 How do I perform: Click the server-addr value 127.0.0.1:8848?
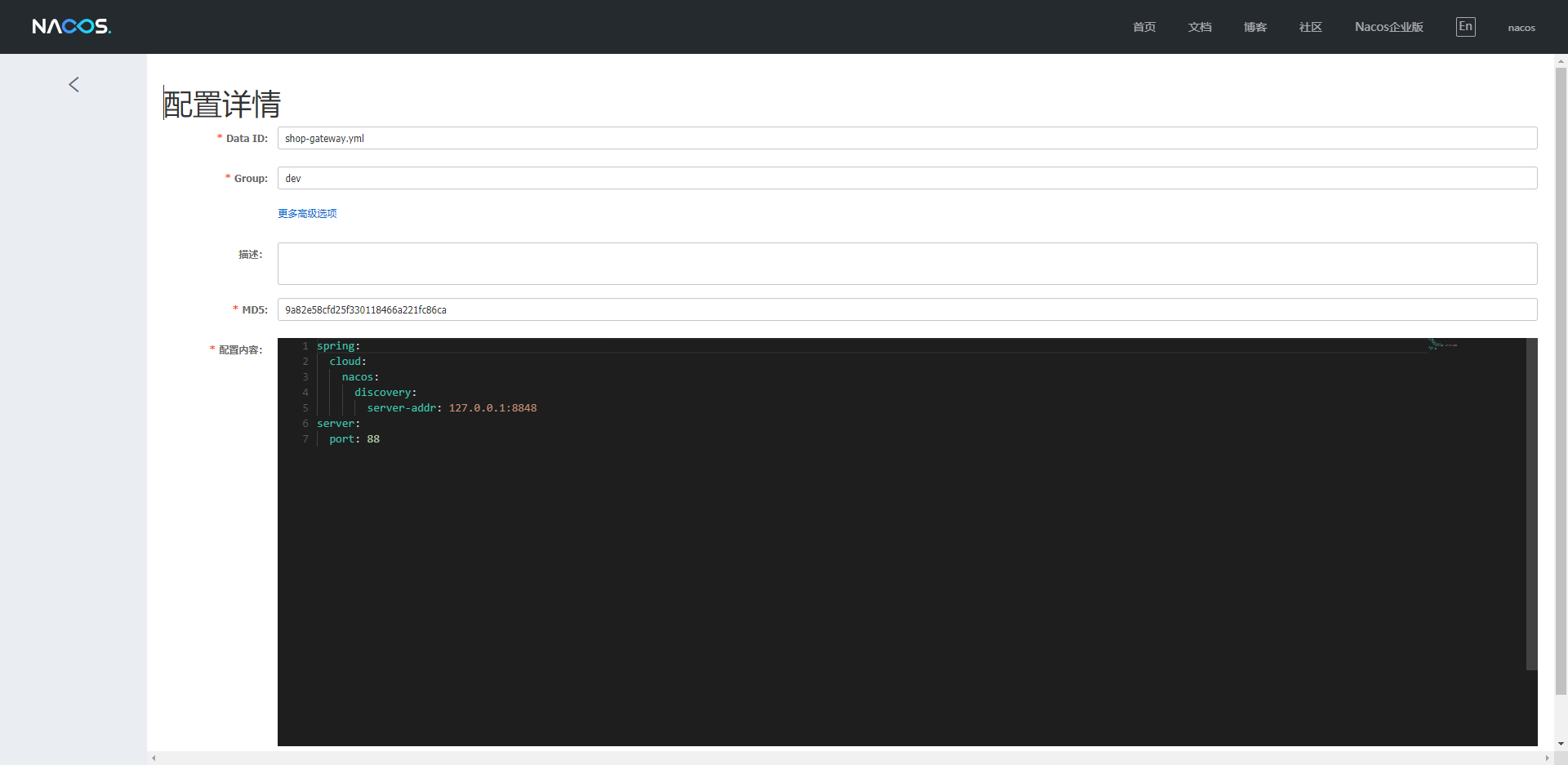492,408
